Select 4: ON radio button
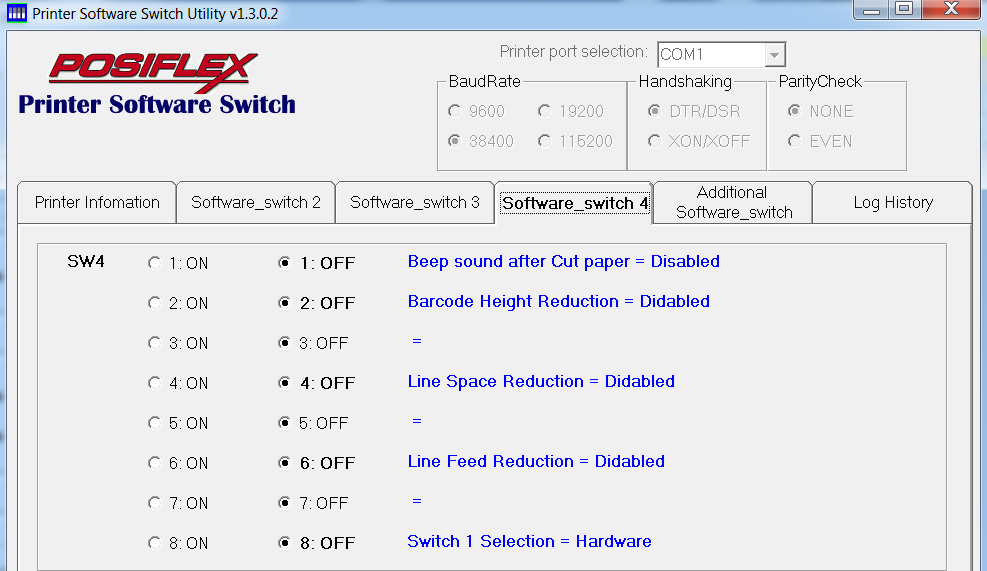The height and width of the screenshot is (571, 987). click(x=154, y=383)
